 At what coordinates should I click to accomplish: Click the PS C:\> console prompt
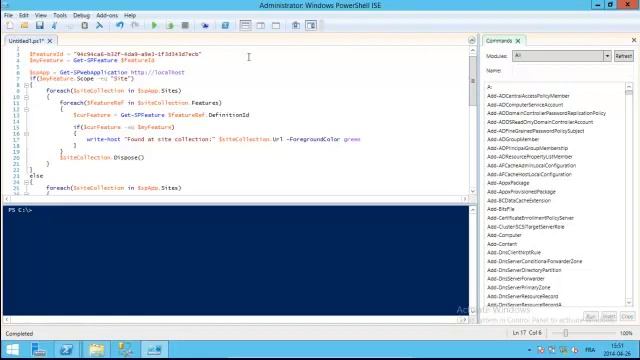pyautogui.click(x=20, y=210)
